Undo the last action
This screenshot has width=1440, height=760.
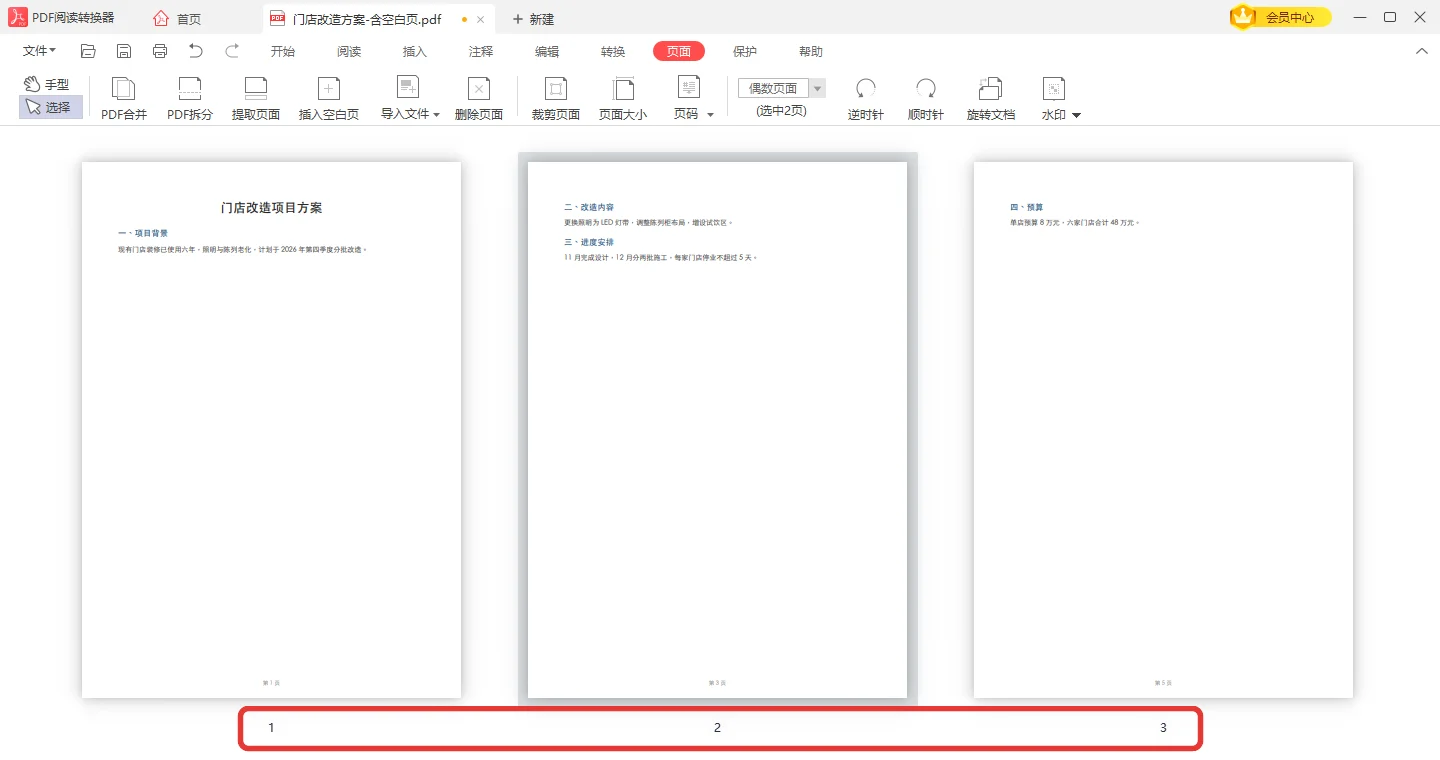[x=196, y=51]
